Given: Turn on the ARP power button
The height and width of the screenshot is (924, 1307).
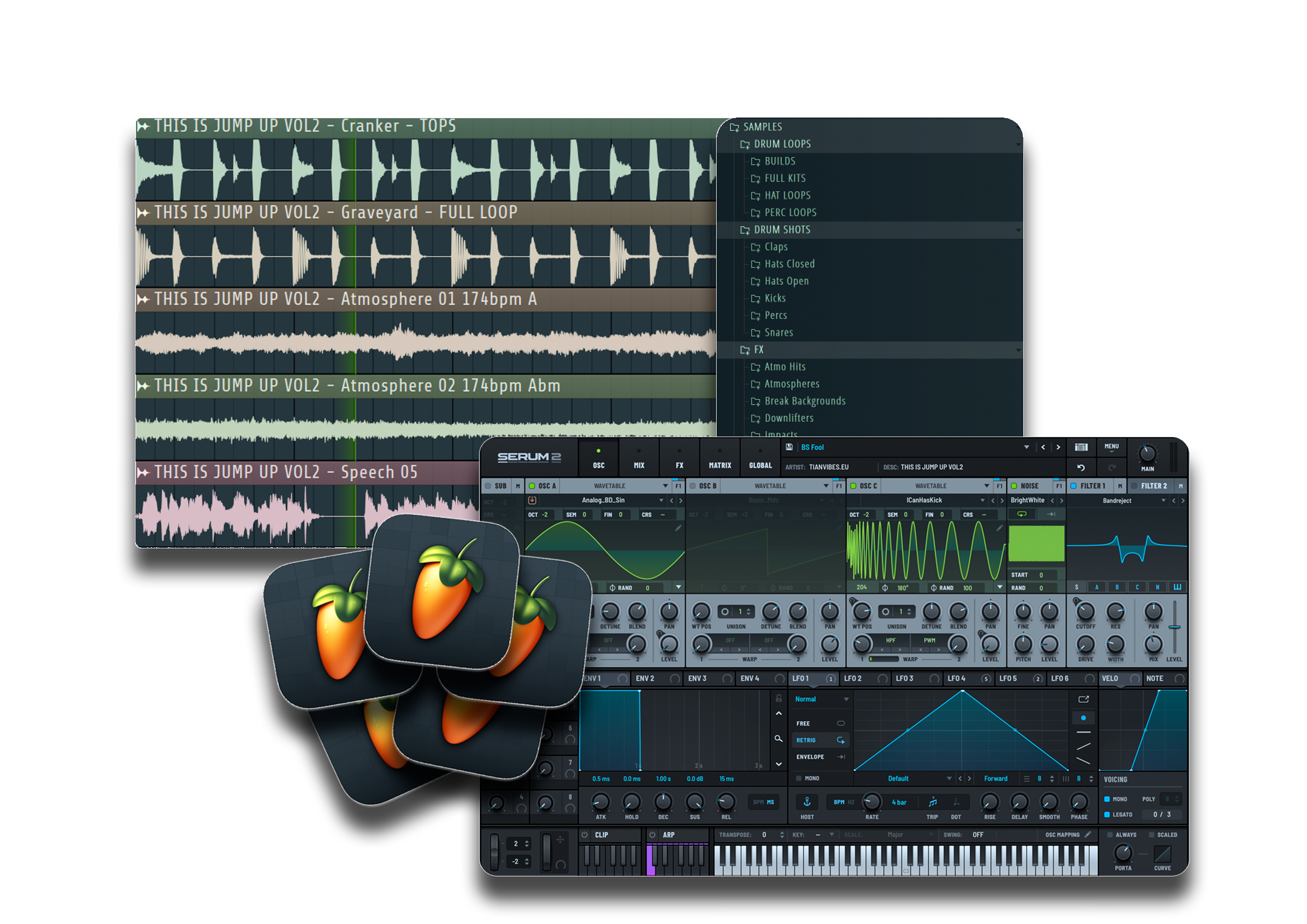Looking at the screenshot, I should pos(652,835).
